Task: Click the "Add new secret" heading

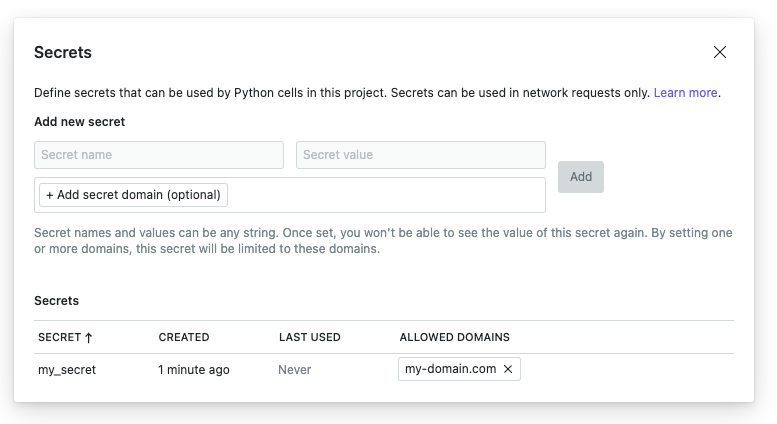Action: point(80,122)
